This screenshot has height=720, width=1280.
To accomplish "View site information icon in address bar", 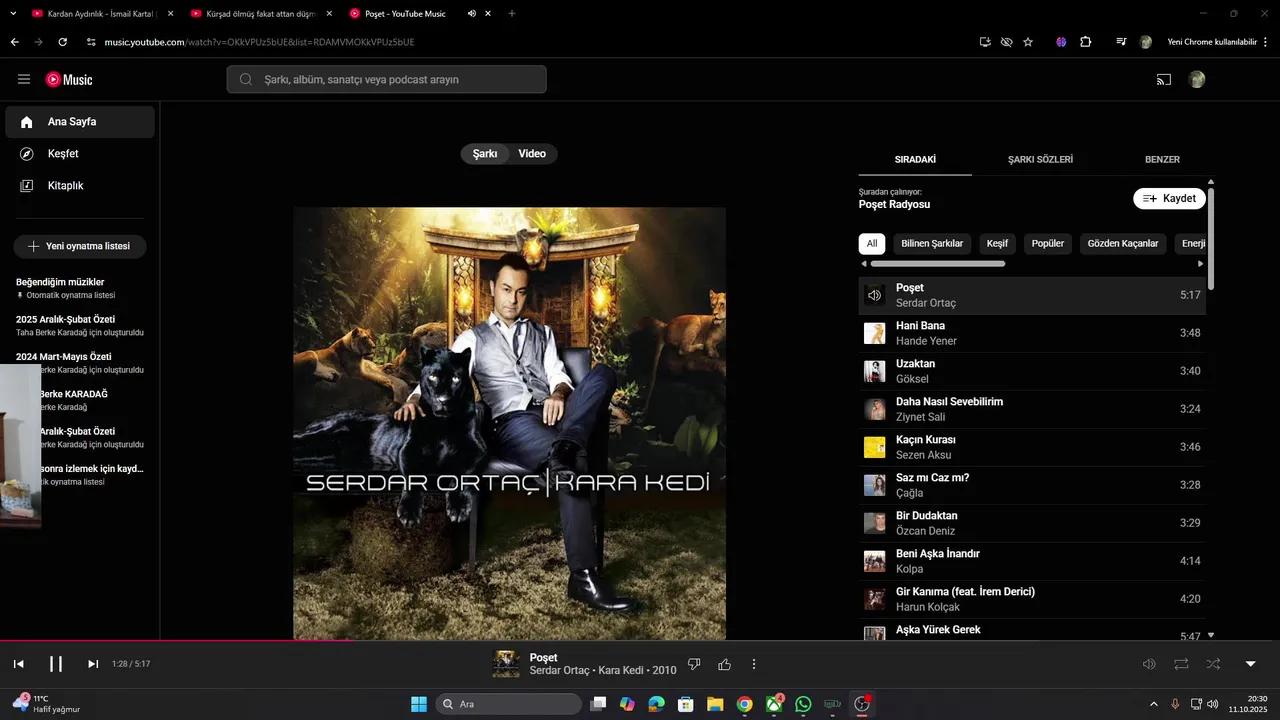I will [91, 42].
